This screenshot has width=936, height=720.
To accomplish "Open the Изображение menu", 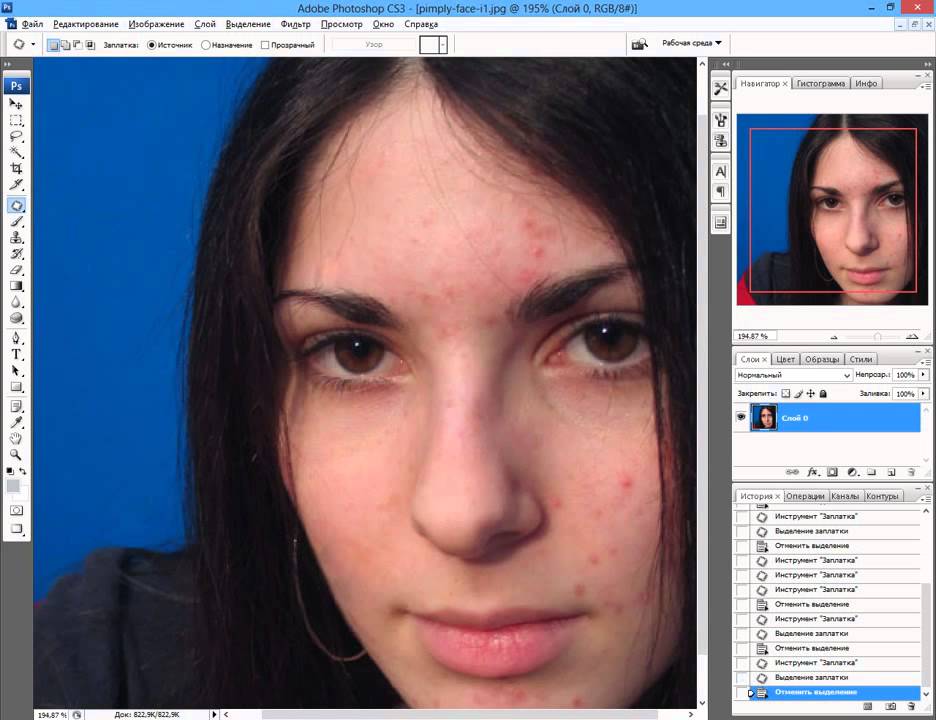I will (156, 24).
